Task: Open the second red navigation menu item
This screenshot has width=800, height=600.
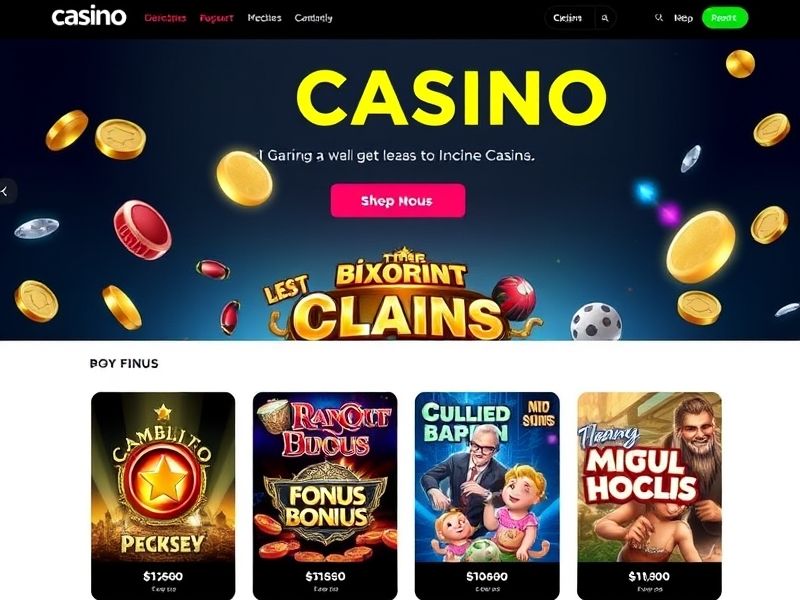Action: tap(216, 18)
